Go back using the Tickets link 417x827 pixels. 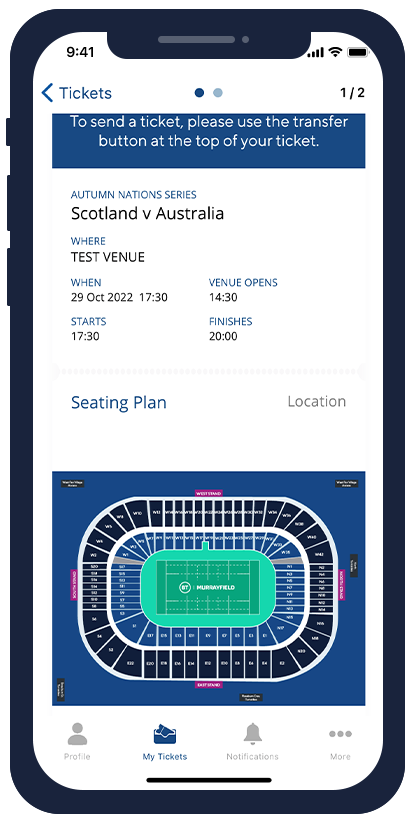coord(85,93)
